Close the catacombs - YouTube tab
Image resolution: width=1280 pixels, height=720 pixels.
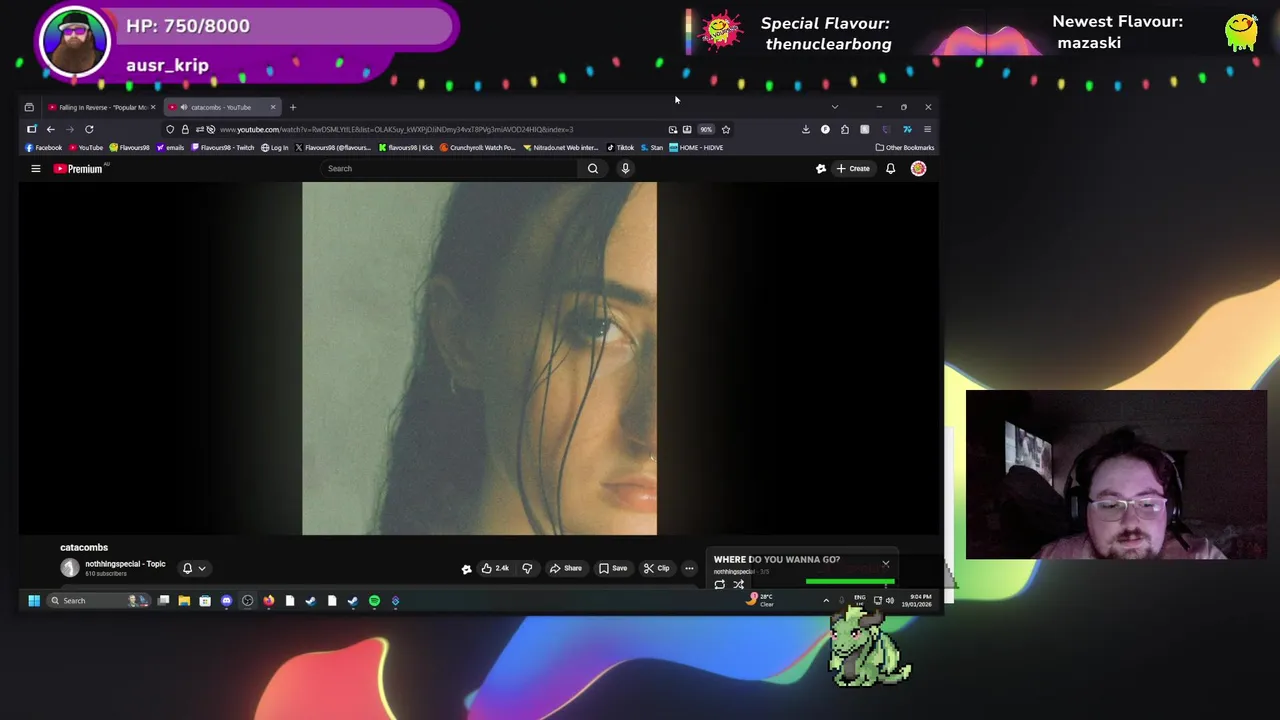click(272, 107)
